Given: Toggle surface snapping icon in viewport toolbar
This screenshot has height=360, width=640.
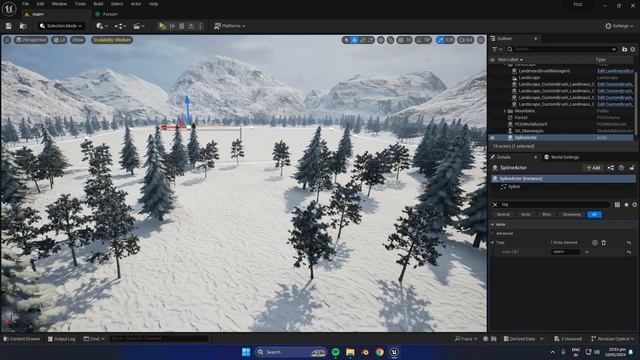Looking at the screenshot, I should (x=391, y=40).
